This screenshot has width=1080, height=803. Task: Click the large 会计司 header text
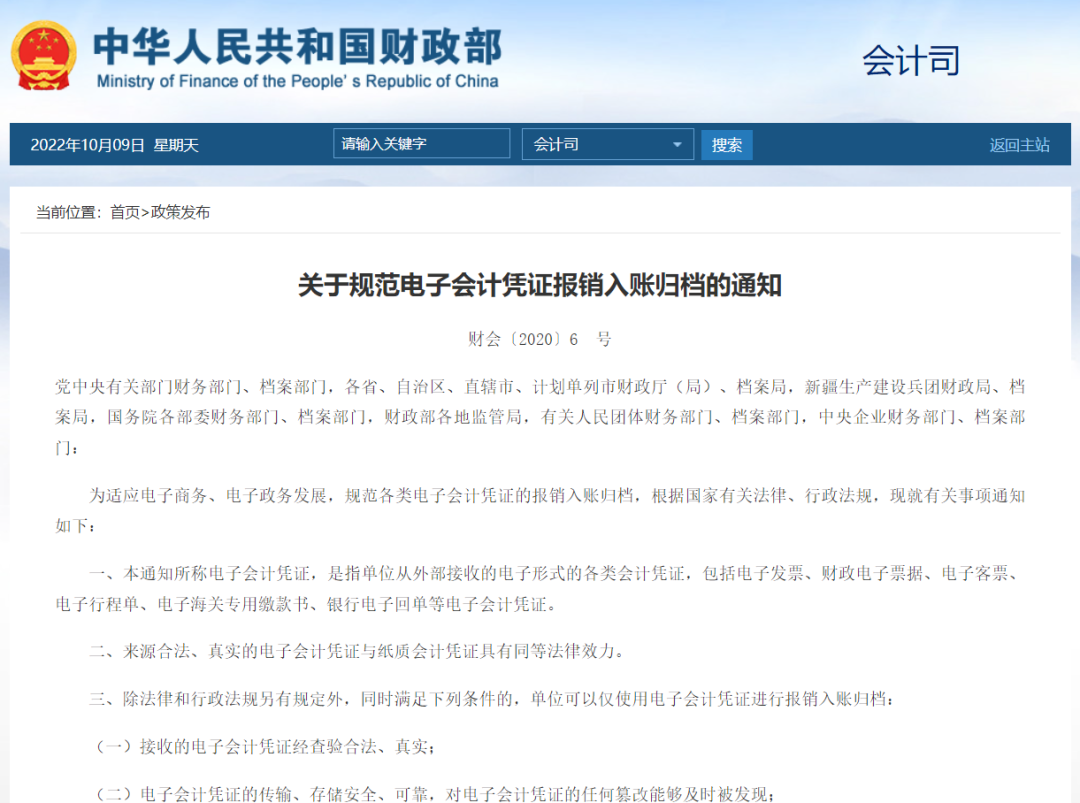tap(910, 61)
